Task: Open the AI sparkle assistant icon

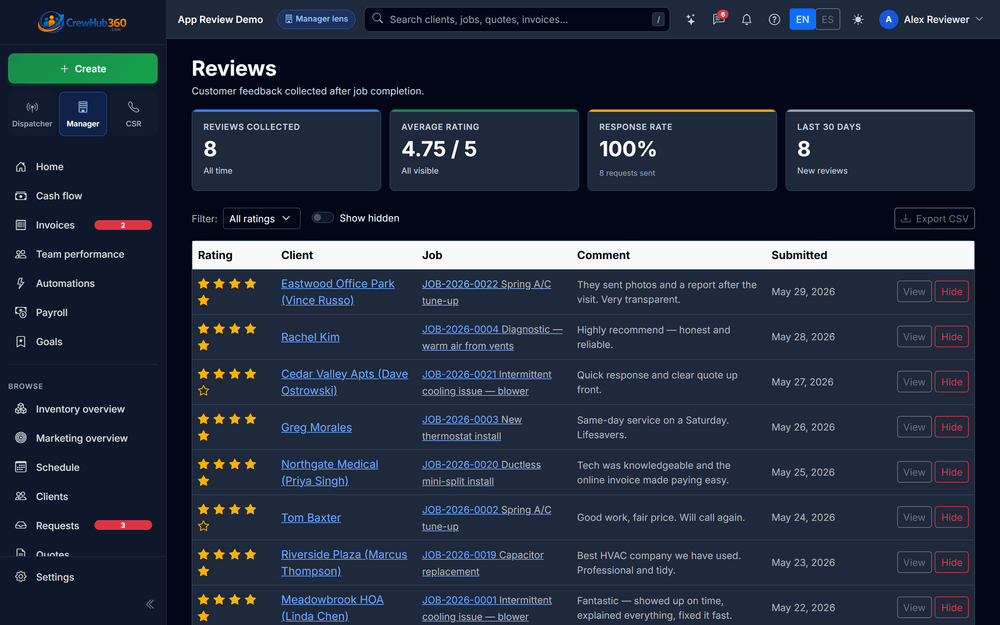Action: coord(691,20)
